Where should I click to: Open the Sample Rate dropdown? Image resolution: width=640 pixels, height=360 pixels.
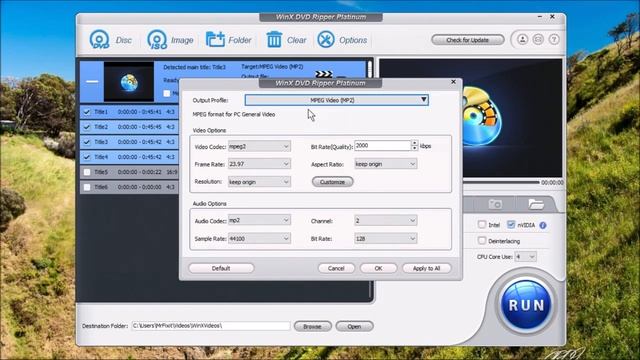(259, 239)
